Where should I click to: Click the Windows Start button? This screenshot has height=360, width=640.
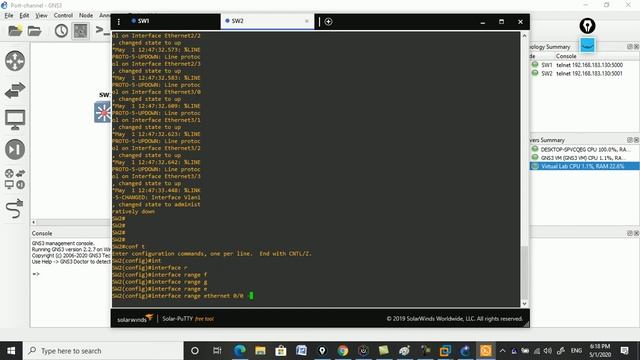[11, 351]
